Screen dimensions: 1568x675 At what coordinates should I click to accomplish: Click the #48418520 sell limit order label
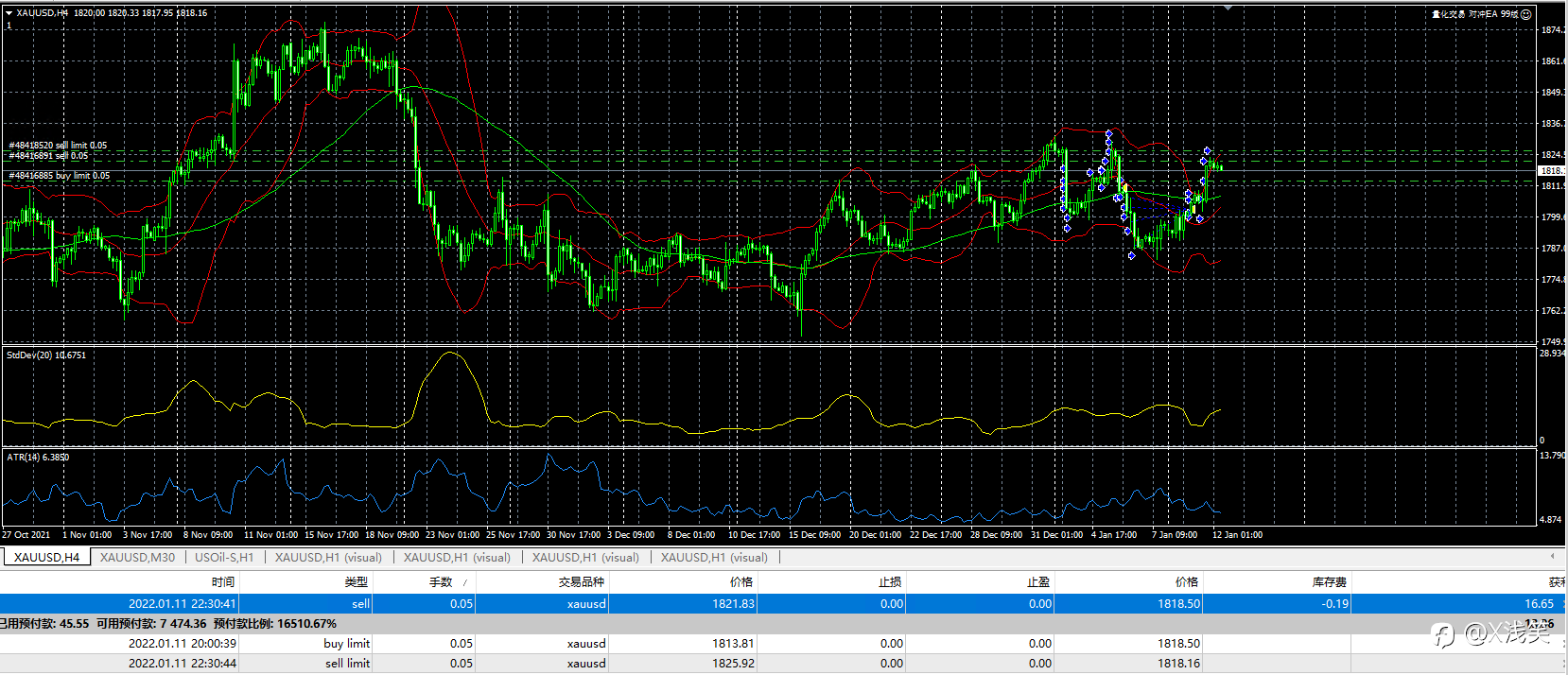click(58, 146)
